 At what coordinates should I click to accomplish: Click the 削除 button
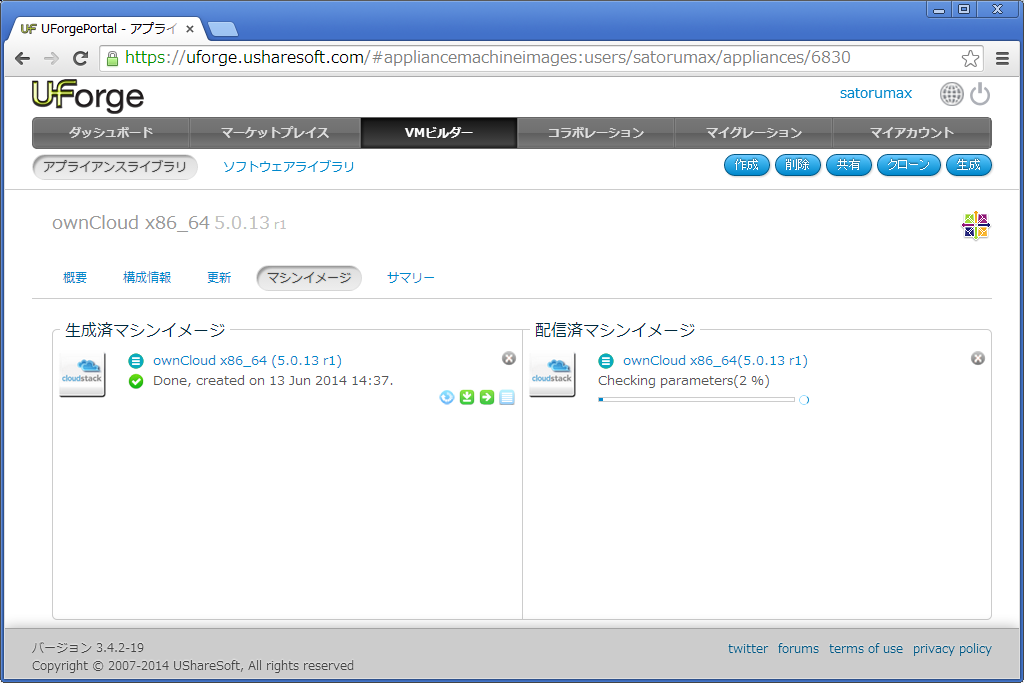coord(797,165)
